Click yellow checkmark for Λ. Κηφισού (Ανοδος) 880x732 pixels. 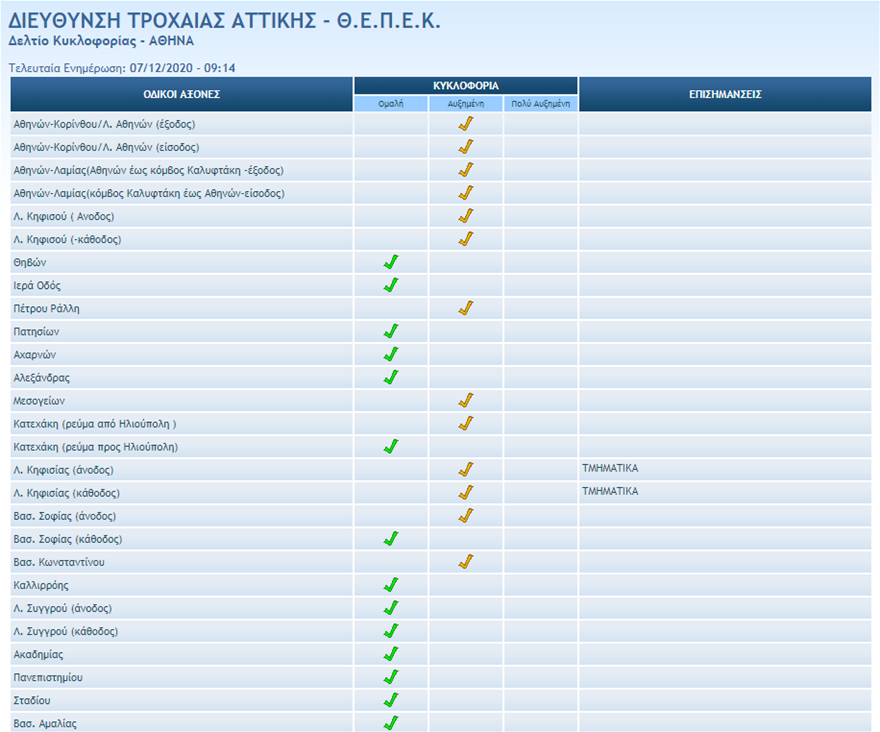[x=465, y=217]
